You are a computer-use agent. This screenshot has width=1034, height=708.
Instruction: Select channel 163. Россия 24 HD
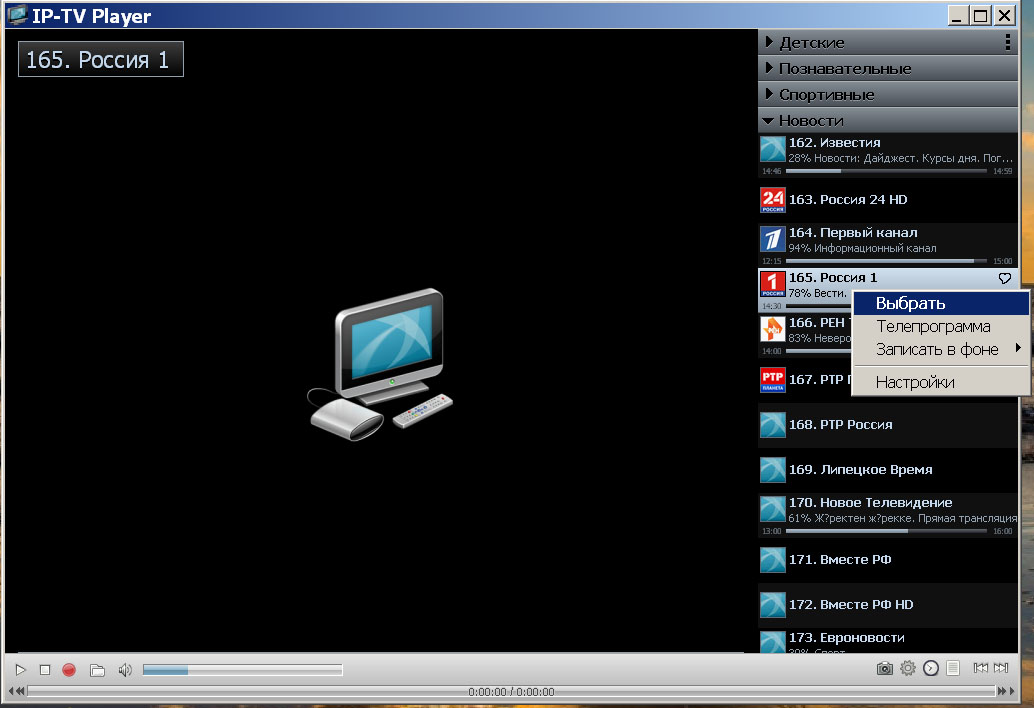888,200
